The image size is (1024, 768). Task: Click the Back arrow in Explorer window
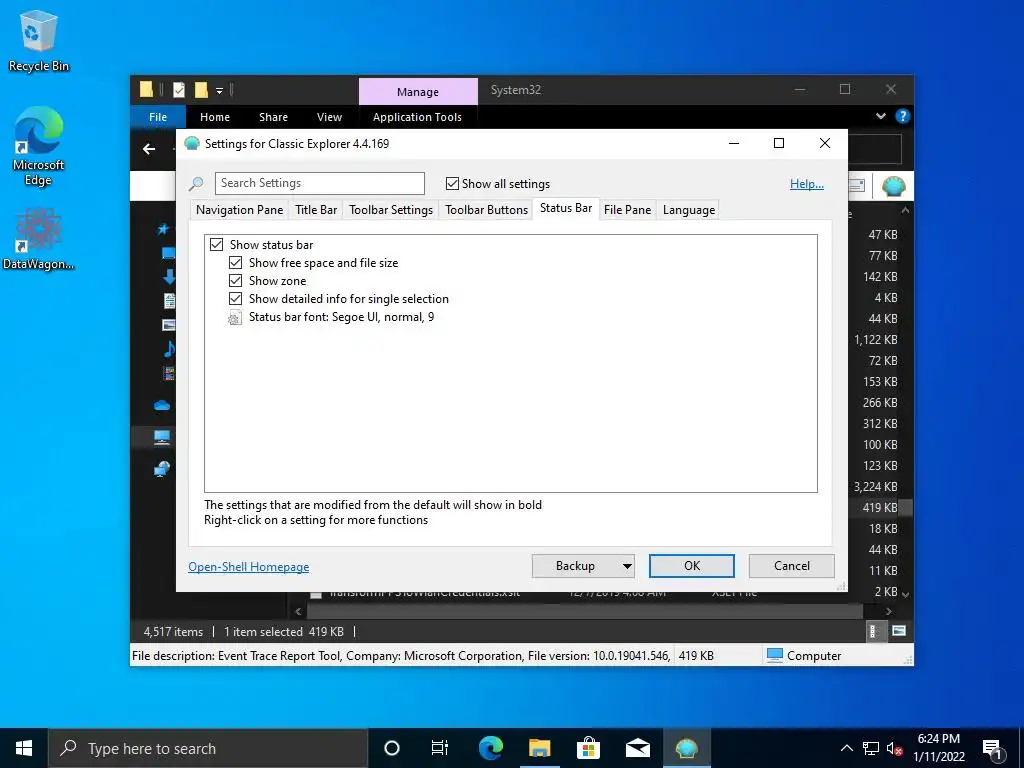[x=149, y=149]
